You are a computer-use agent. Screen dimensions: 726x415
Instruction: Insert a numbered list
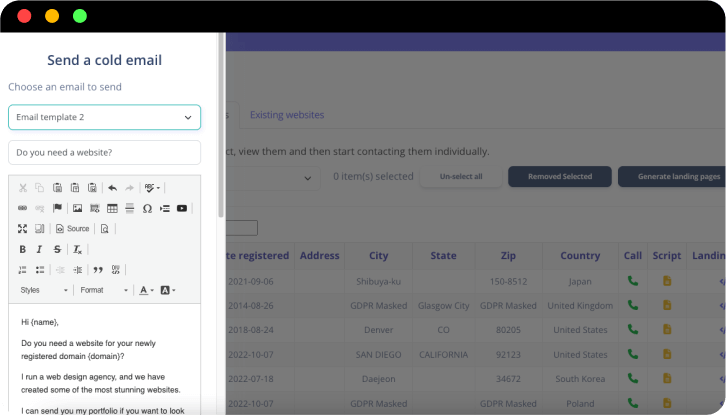pyautogui.click(x=22, y=269)
